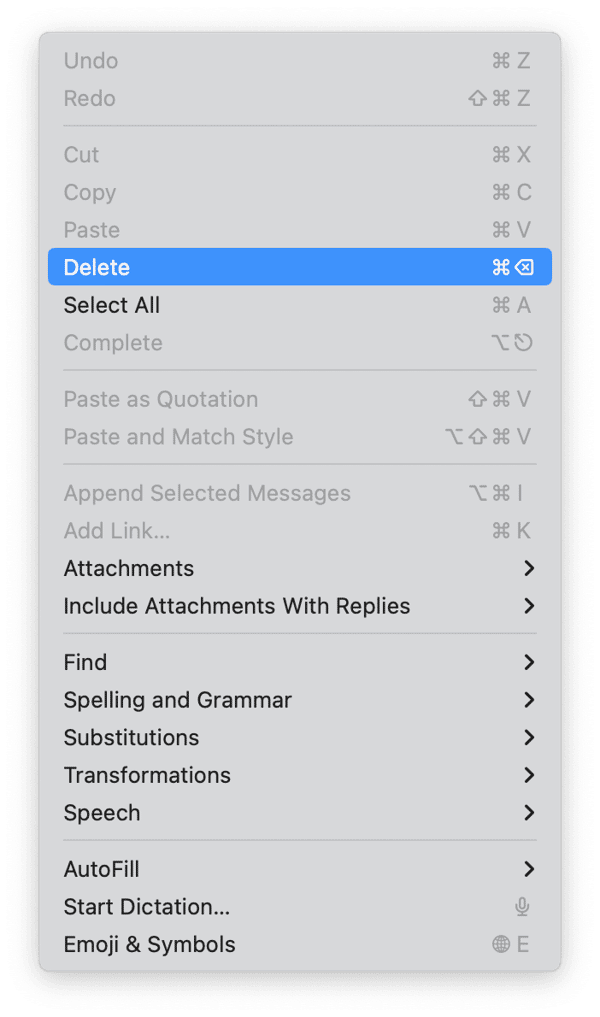
Task: Expand the Speech submenu chevron
Action: coord(529,813)
